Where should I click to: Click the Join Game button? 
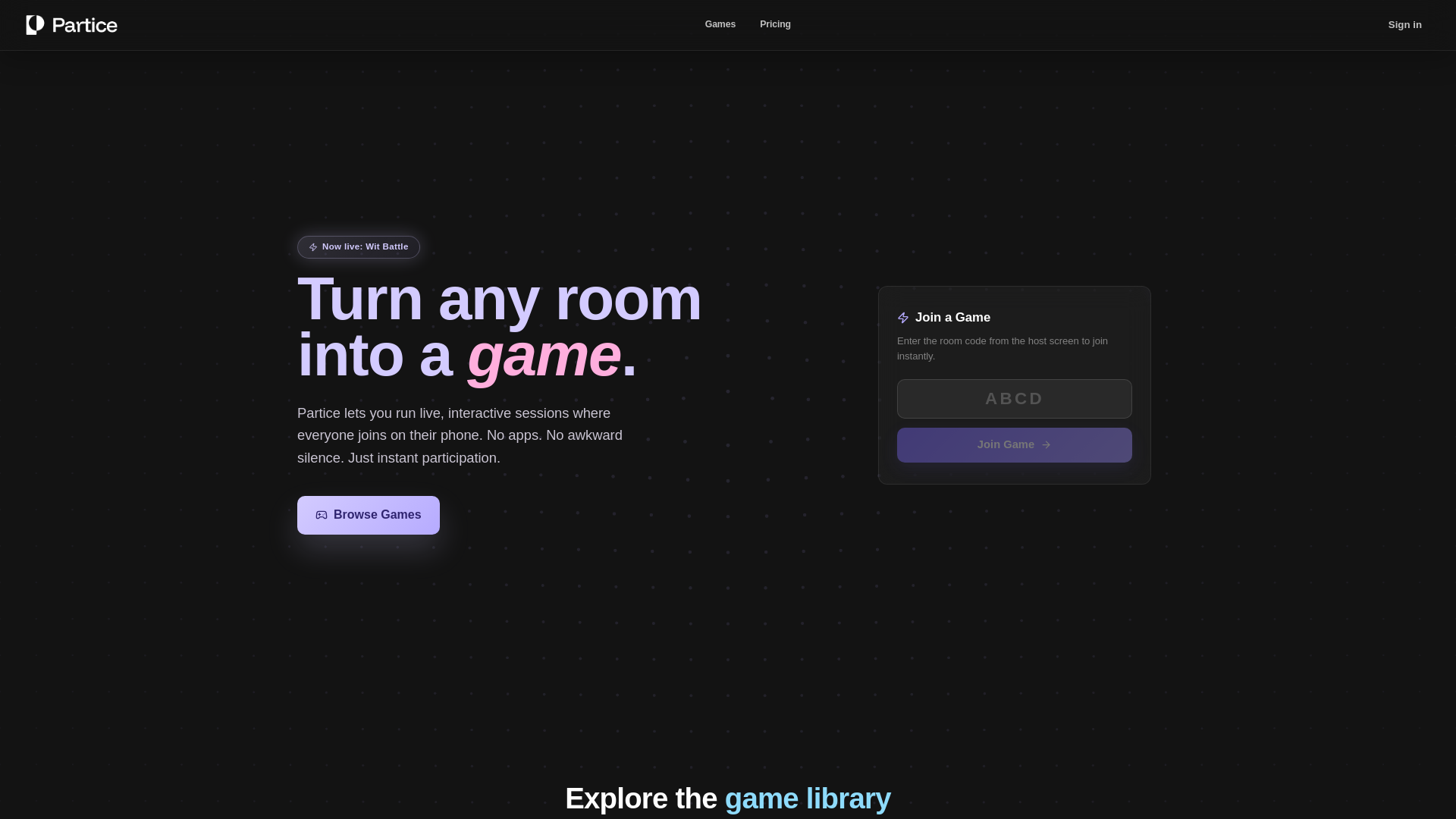(1015, 445)
